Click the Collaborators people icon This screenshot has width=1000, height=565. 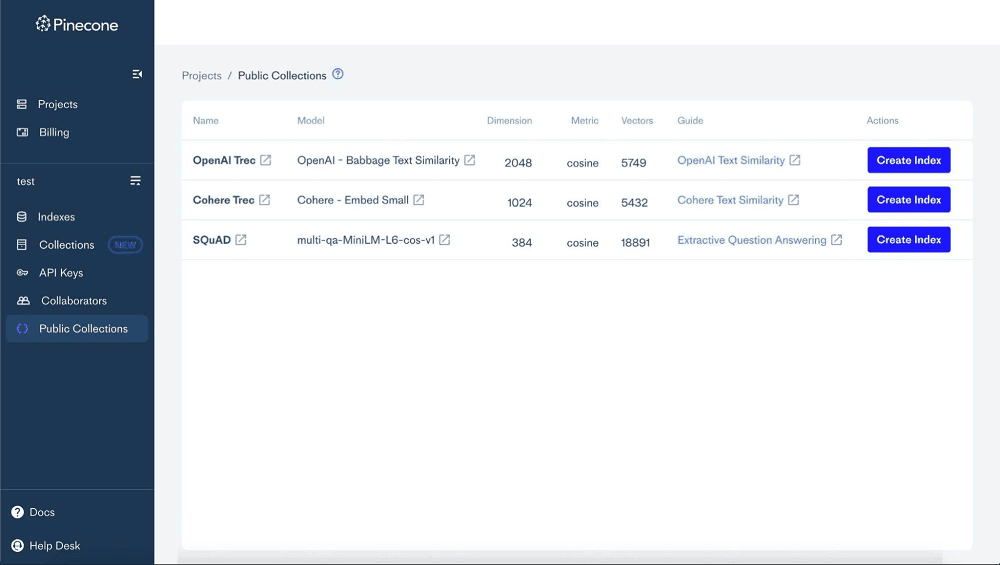tap(23, 300)
